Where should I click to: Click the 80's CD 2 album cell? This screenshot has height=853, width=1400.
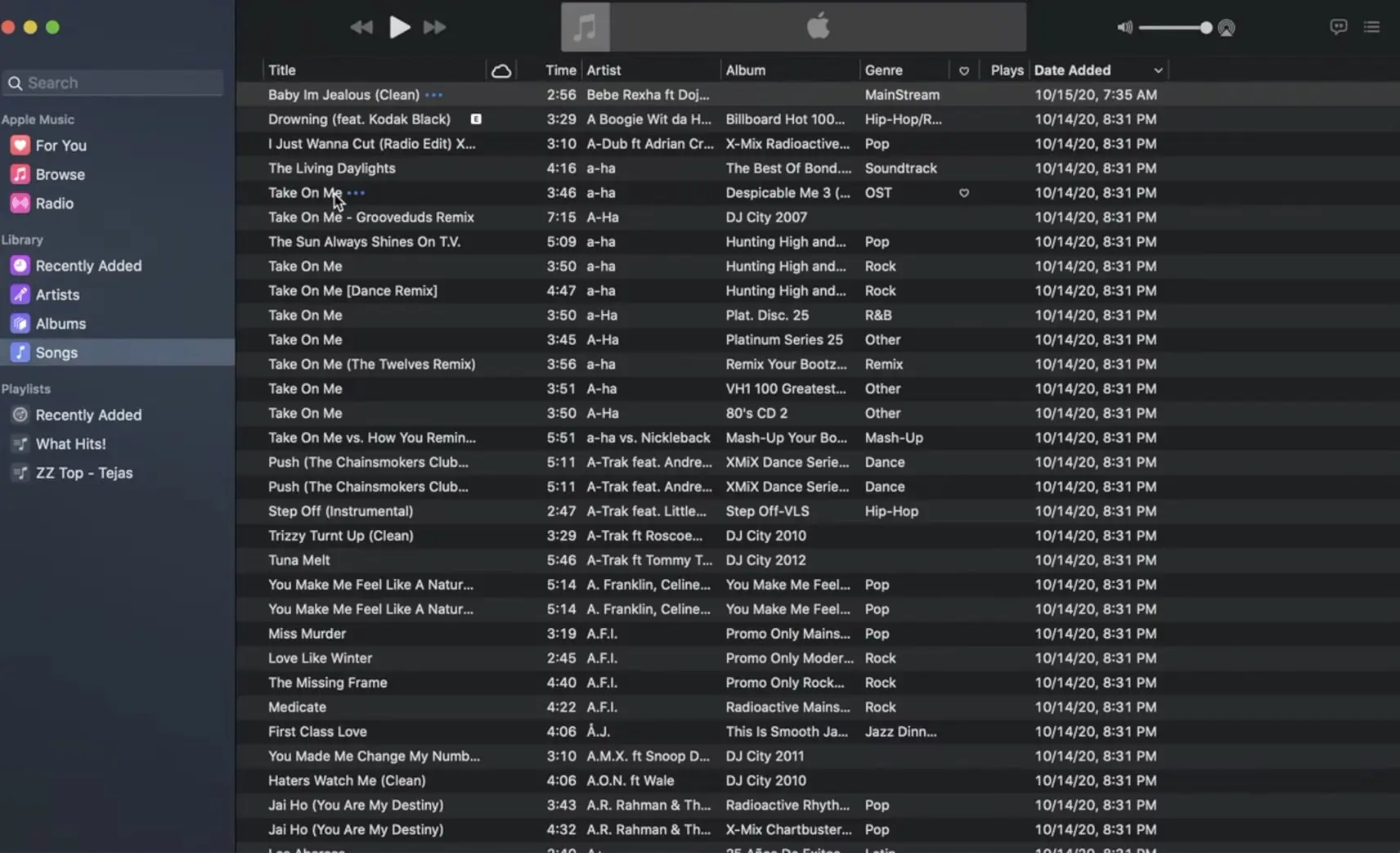756,413
